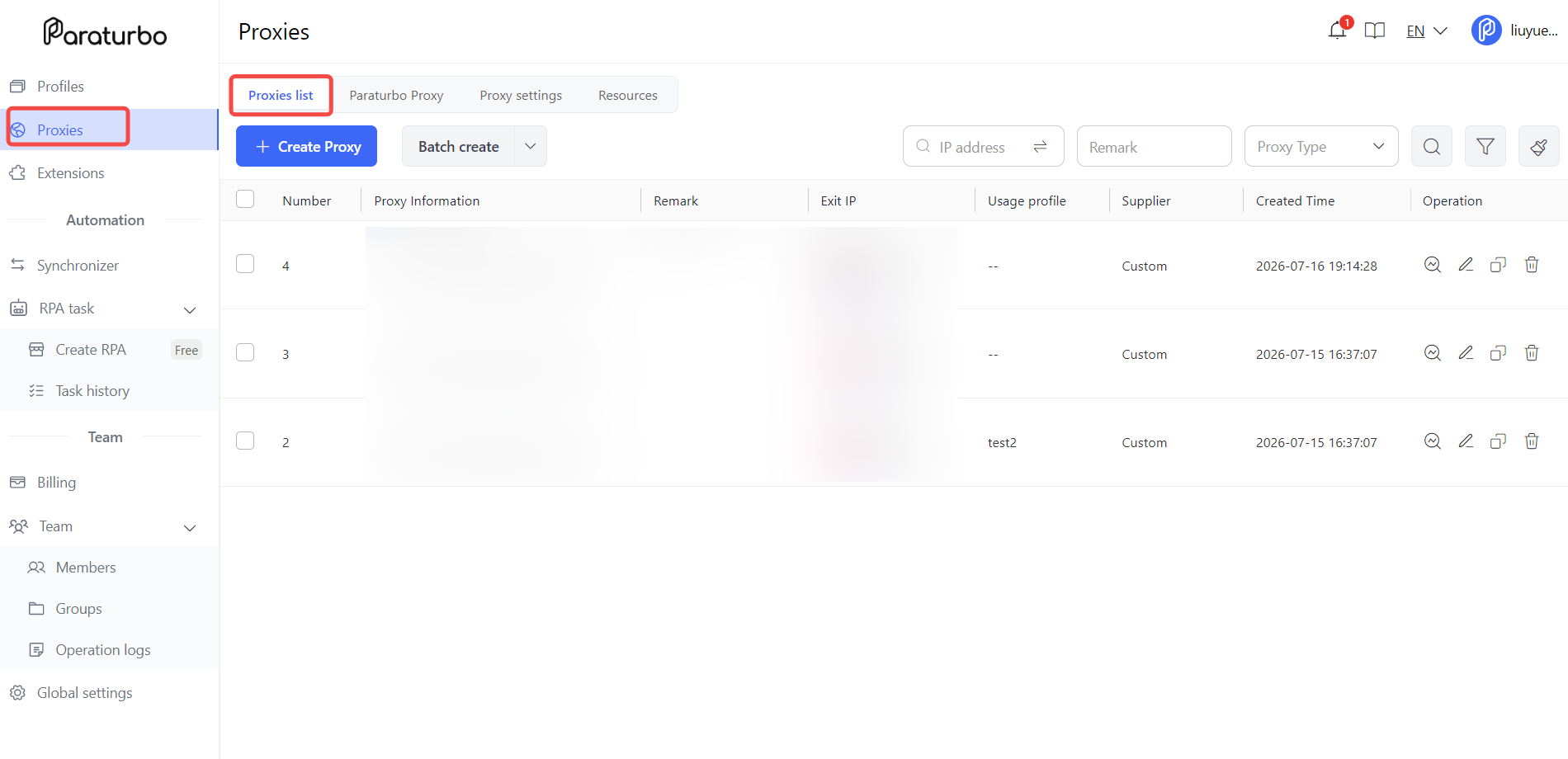The height and width of the screenshot is (759, 1568).
Task: Open Groups in sidebar
Action: click(109, 608)
